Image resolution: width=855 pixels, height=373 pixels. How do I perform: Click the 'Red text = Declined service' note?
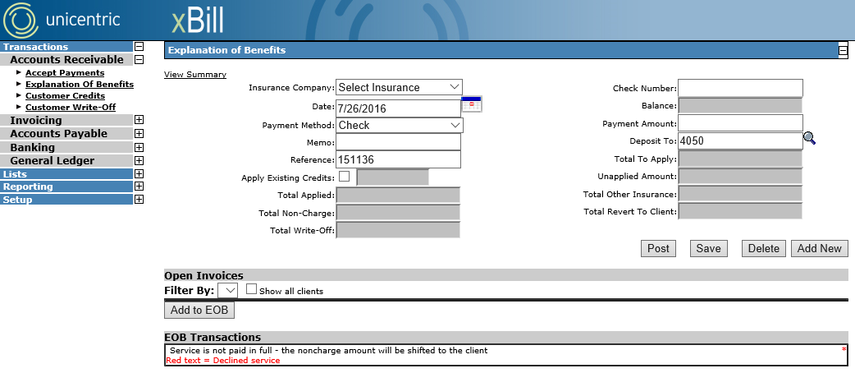coord(222,360)
